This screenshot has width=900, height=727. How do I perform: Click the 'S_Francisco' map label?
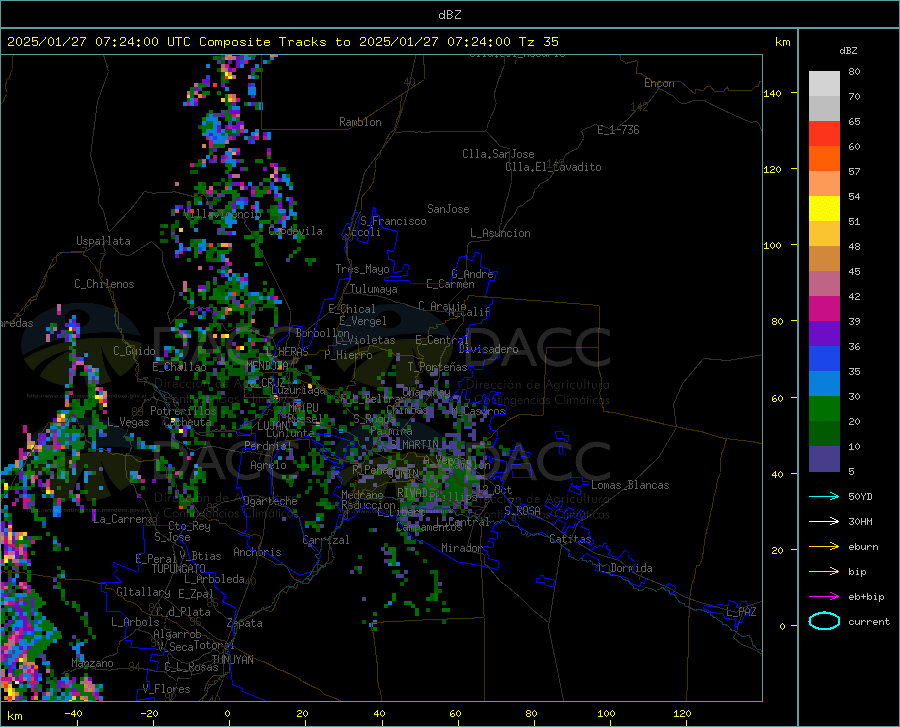tap(393, 221)
